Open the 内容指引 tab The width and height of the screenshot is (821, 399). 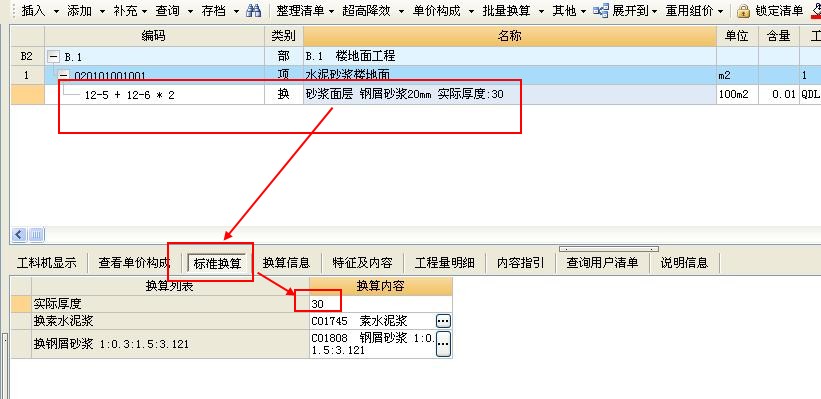[x=521, y=262]
